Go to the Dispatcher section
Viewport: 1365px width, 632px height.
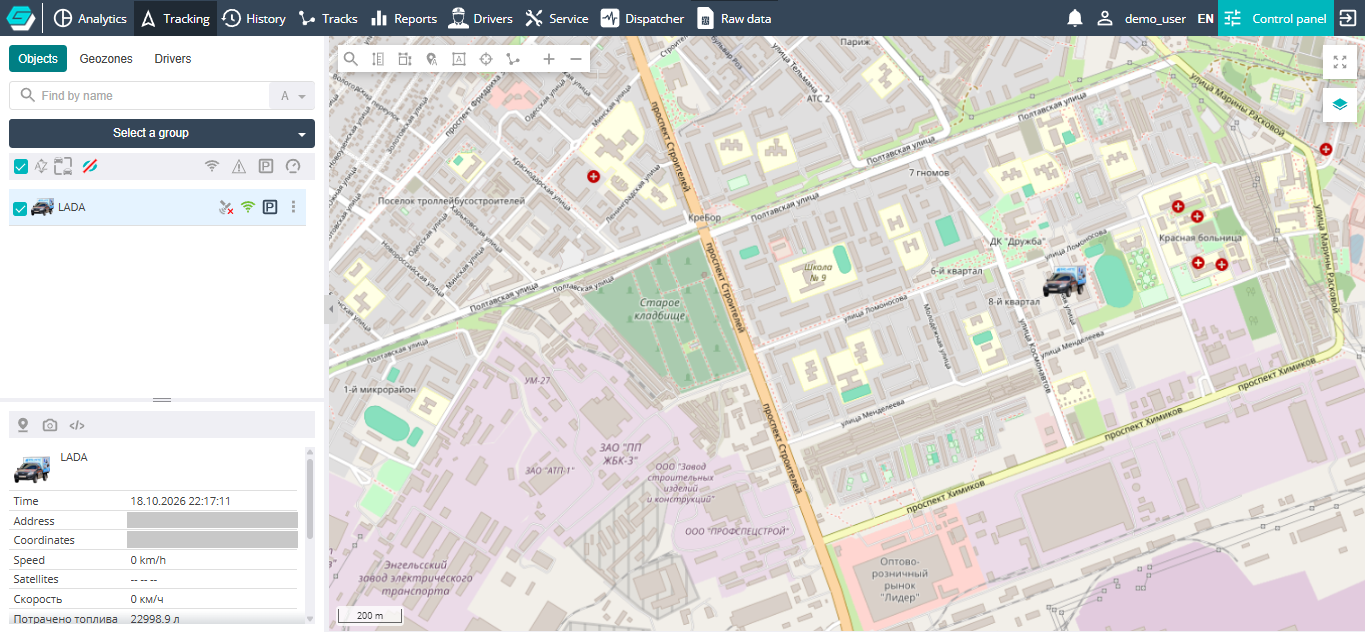[642, 18]
